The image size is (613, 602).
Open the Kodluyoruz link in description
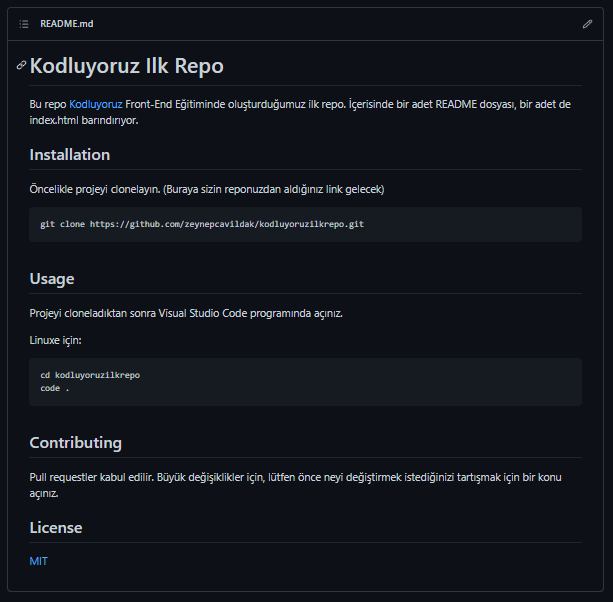96,104
